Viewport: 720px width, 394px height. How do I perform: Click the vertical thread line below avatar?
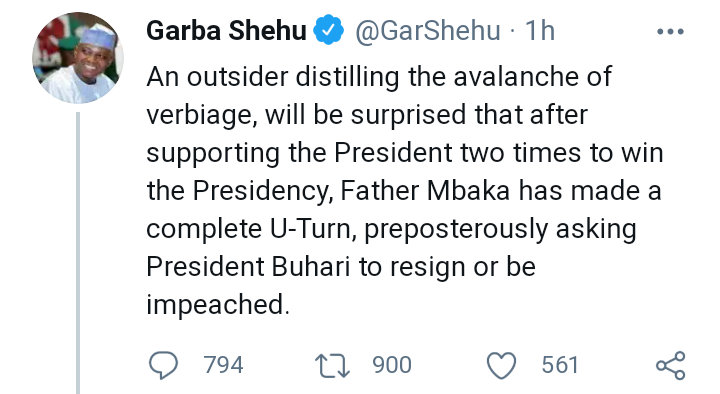78,253
